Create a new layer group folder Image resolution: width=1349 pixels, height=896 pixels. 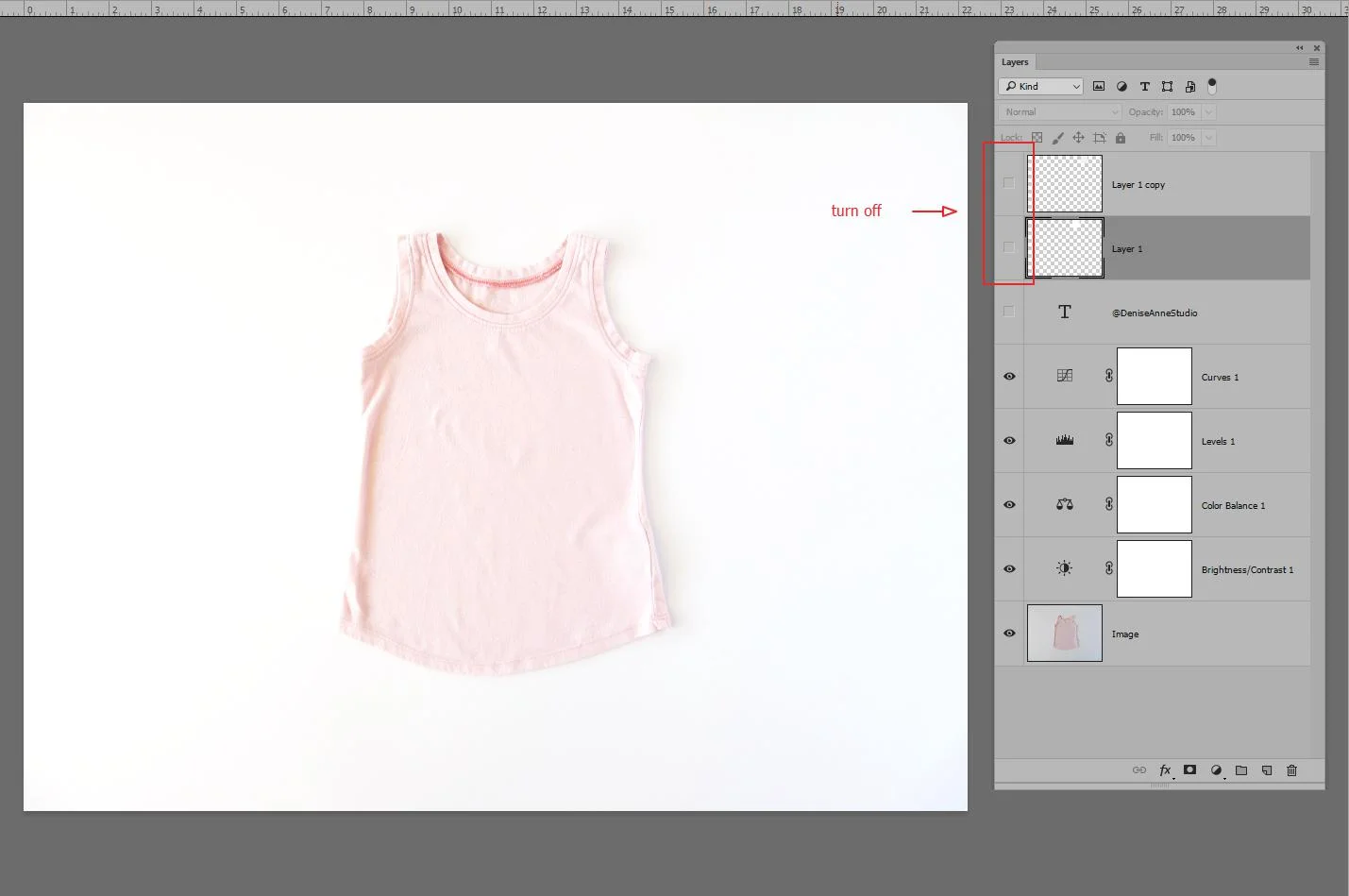[1241, 770]
